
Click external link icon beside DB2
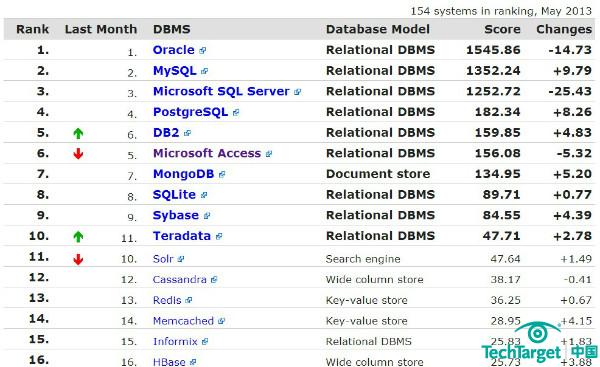point(187,133)
